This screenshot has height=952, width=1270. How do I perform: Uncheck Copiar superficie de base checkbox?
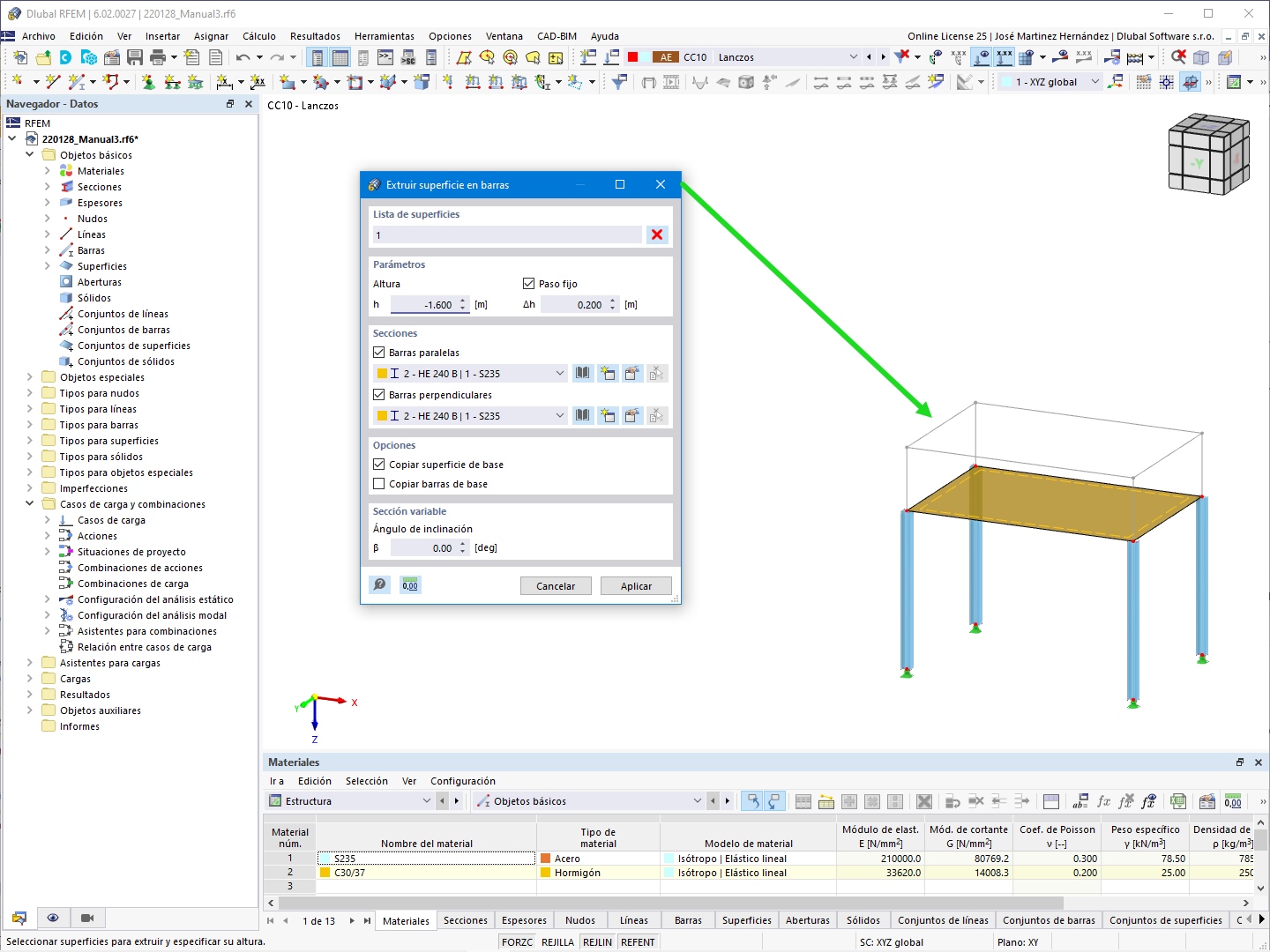tap(379, 464)
